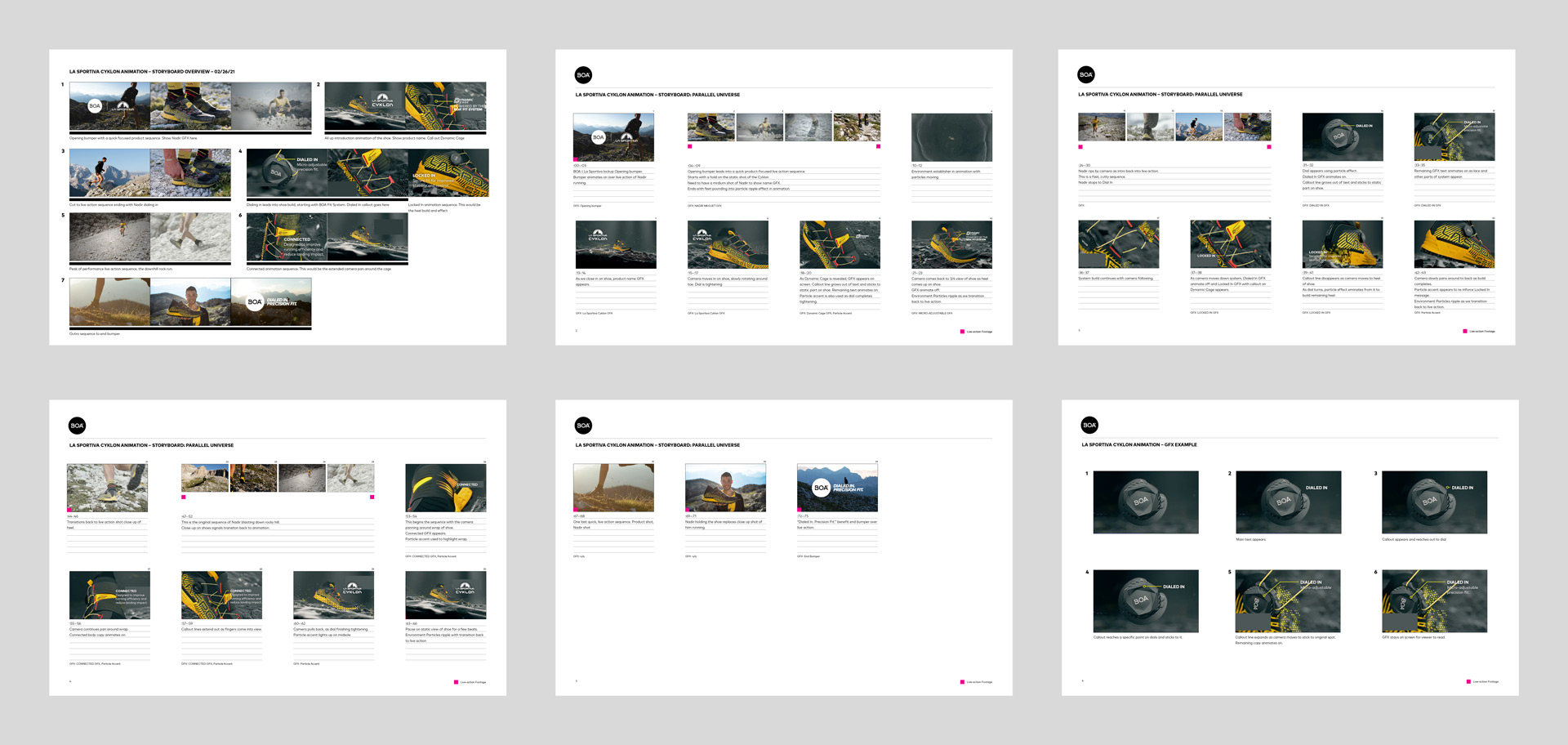This screenshot has width=1568, height=745.
Task: Open overview frame 4 'LOCKED IN' heel image
Action: [x=448, y=172]
